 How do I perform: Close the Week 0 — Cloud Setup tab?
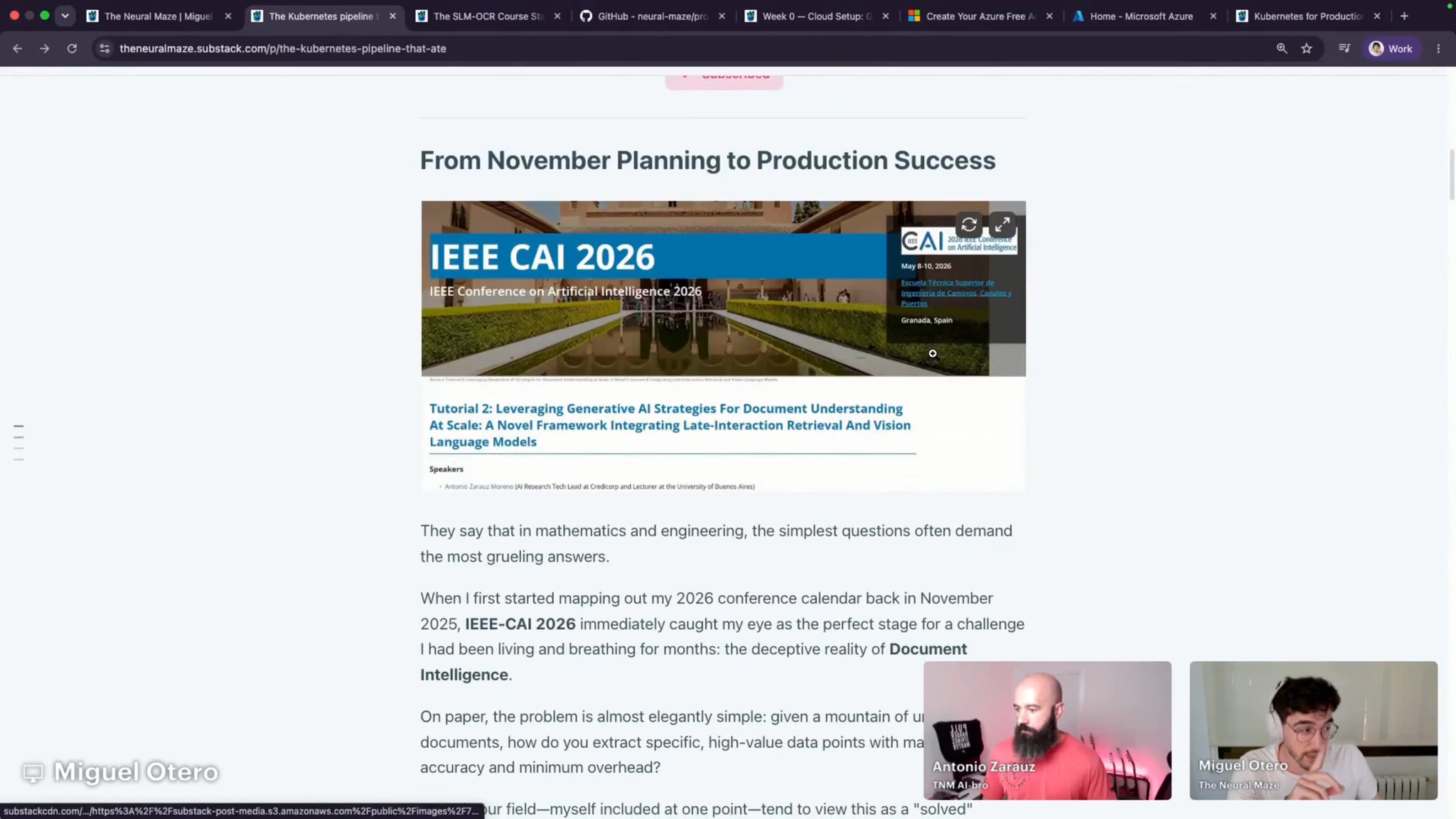(886, 16)
